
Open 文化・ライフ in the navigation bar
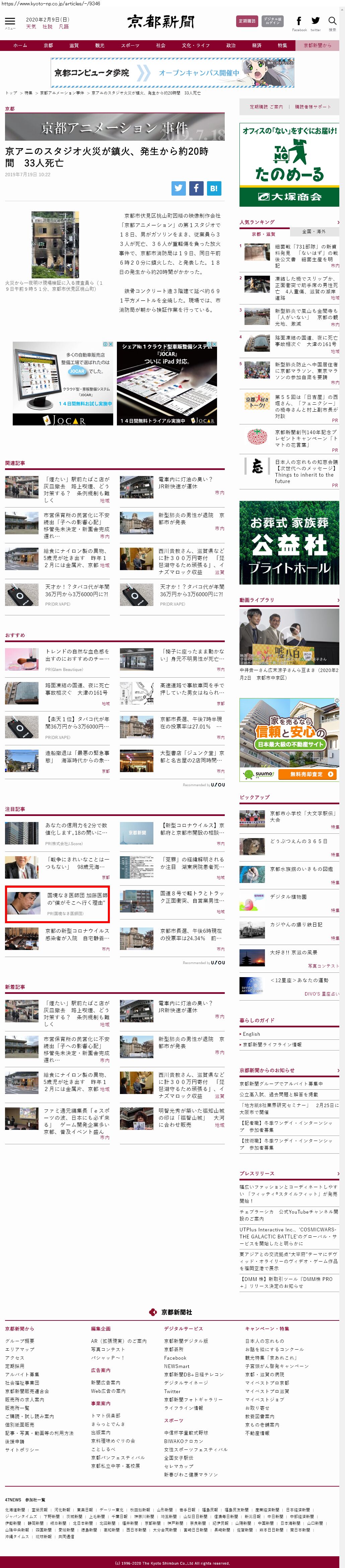195,46
